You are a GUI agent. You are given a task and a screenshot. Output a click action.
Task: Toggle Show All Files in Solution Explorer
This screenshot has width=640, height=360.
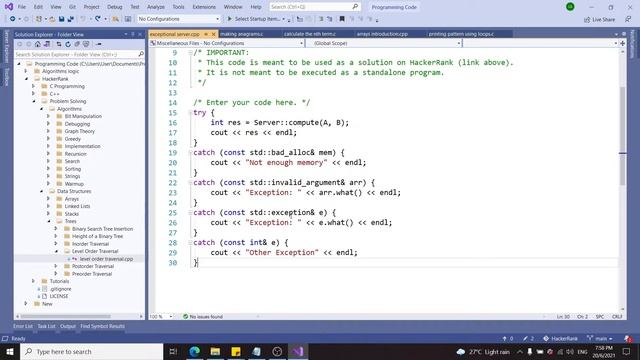click(x=86, y=44)
